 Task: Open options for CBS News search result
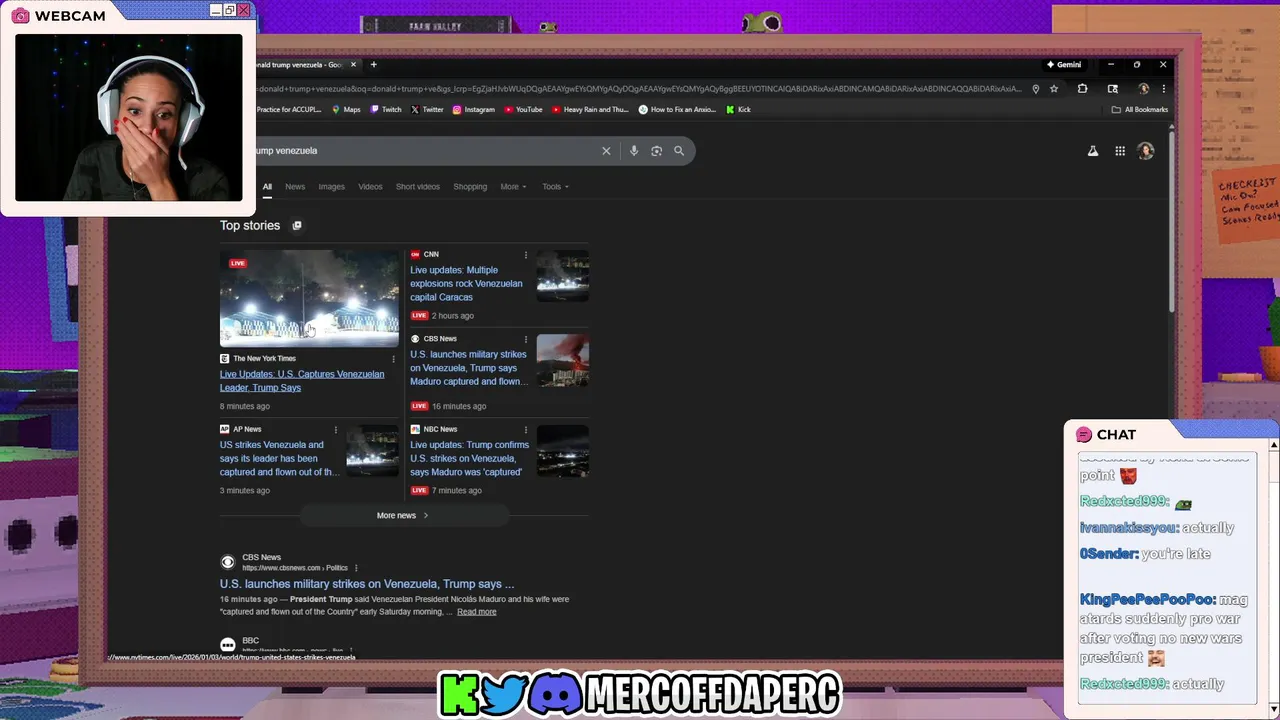click(x=356, y=568)
